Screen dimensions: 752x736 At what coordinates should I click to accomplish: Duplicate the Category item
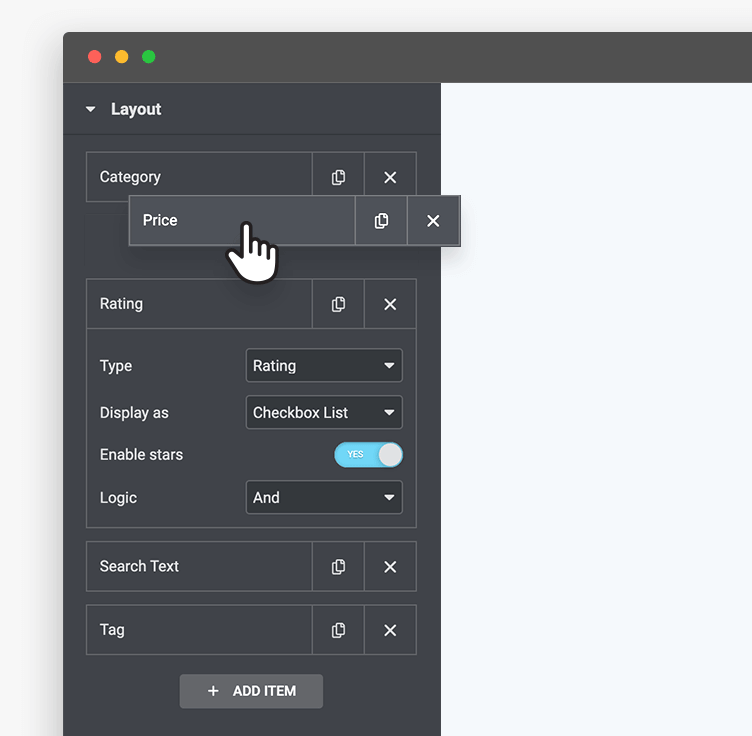pos(338,177)
